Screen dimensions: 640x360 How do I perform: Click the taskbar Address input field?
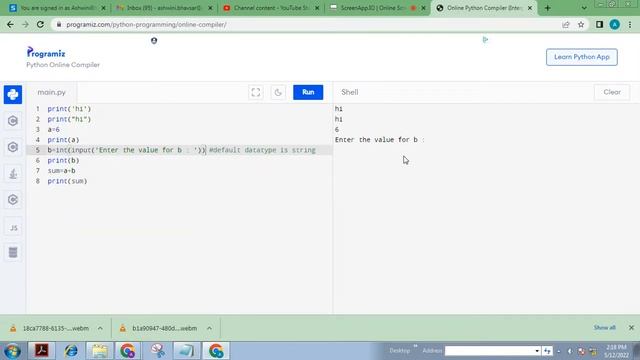tap(489, 351)
